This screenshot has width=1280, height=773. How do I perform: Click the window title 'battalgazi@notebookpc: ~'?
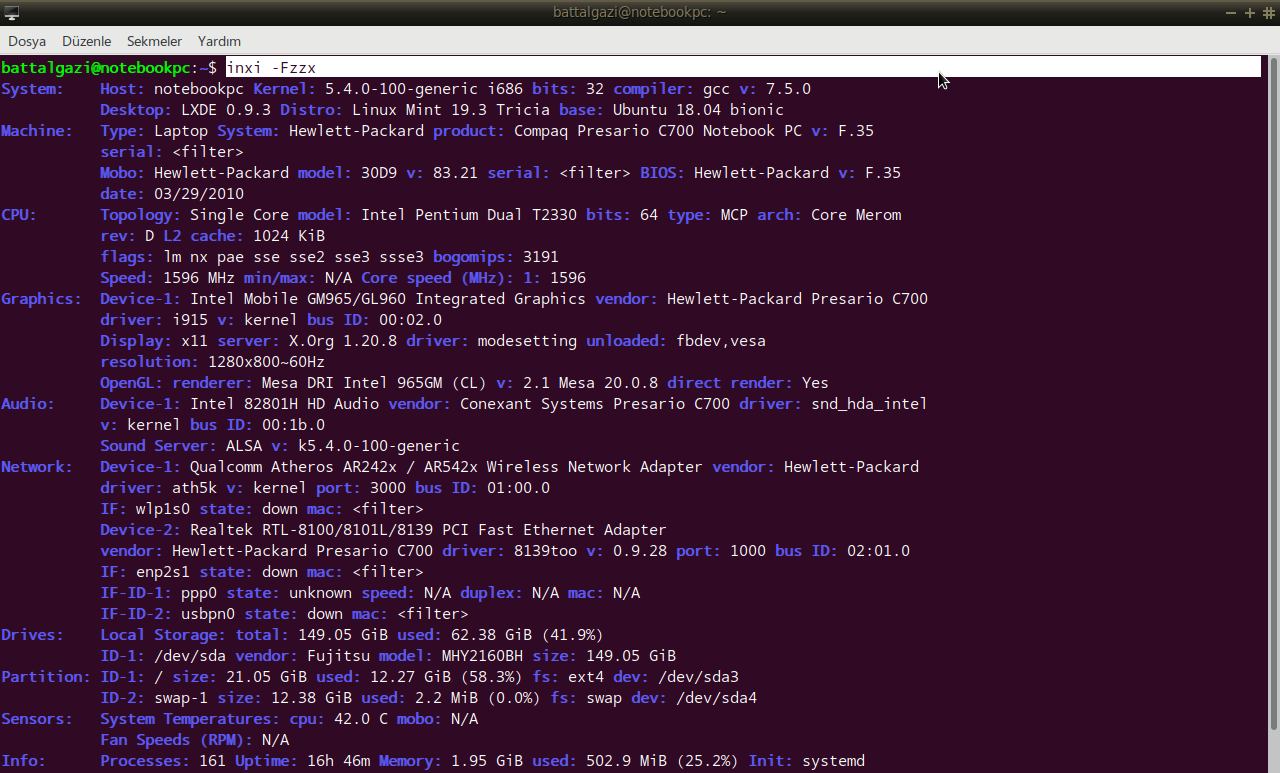(x=639, y=12)
